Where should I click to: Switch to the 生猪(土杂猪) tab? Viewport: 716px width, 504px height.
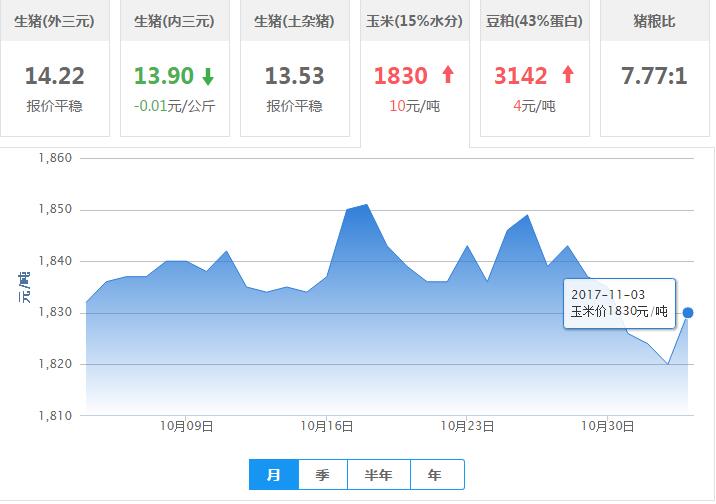(295, 68)
